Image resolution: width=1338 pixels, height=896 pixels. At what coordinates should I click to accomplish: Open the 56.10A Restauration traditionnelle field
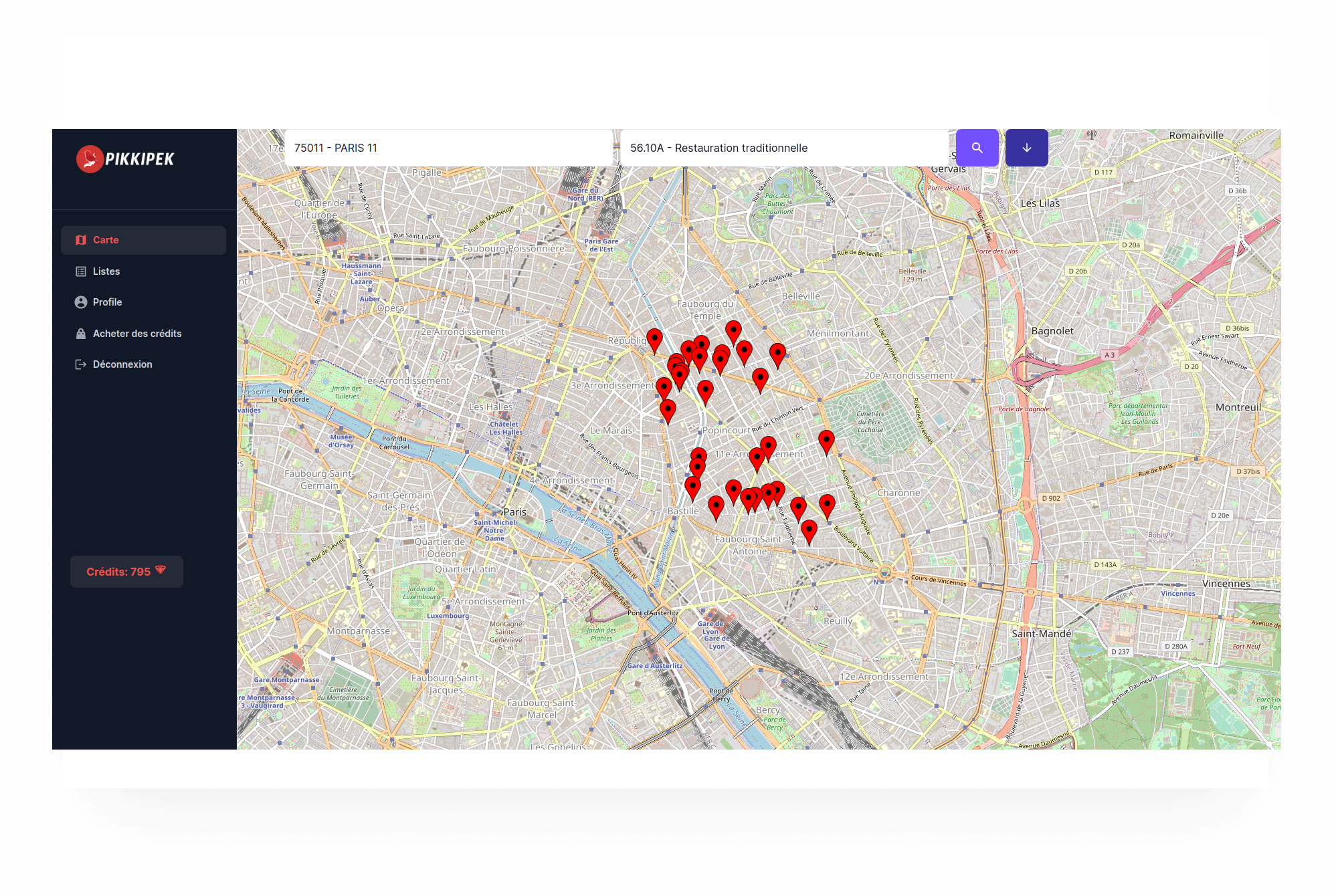[x=784, y=148]
